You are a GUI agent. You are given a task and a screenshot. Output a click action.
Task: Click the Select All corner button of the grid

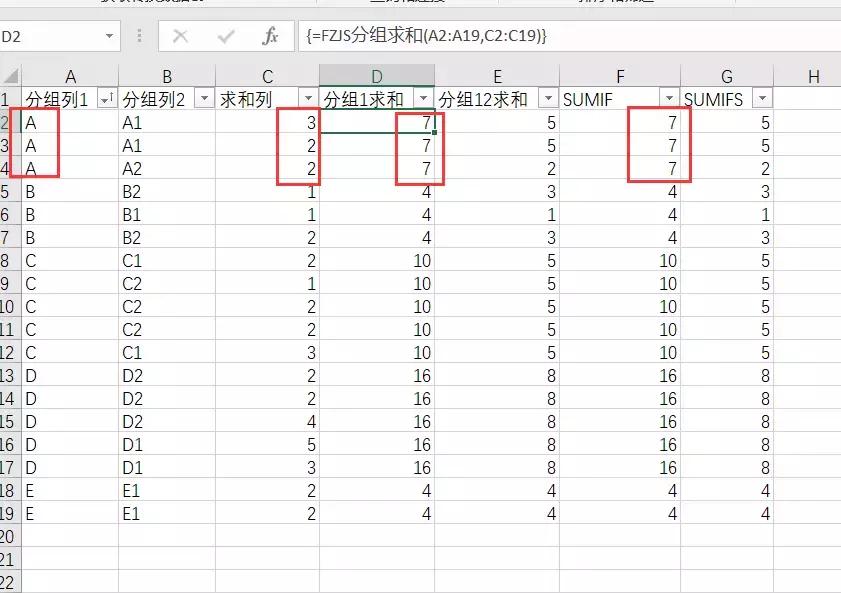[9, 76]
